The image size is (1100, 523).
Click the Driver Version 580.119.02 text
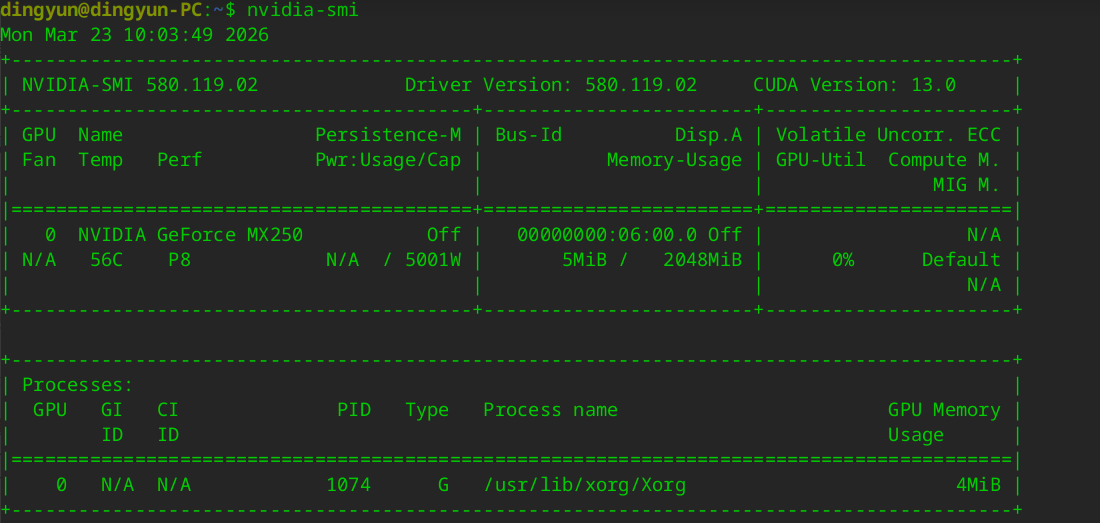550,85
